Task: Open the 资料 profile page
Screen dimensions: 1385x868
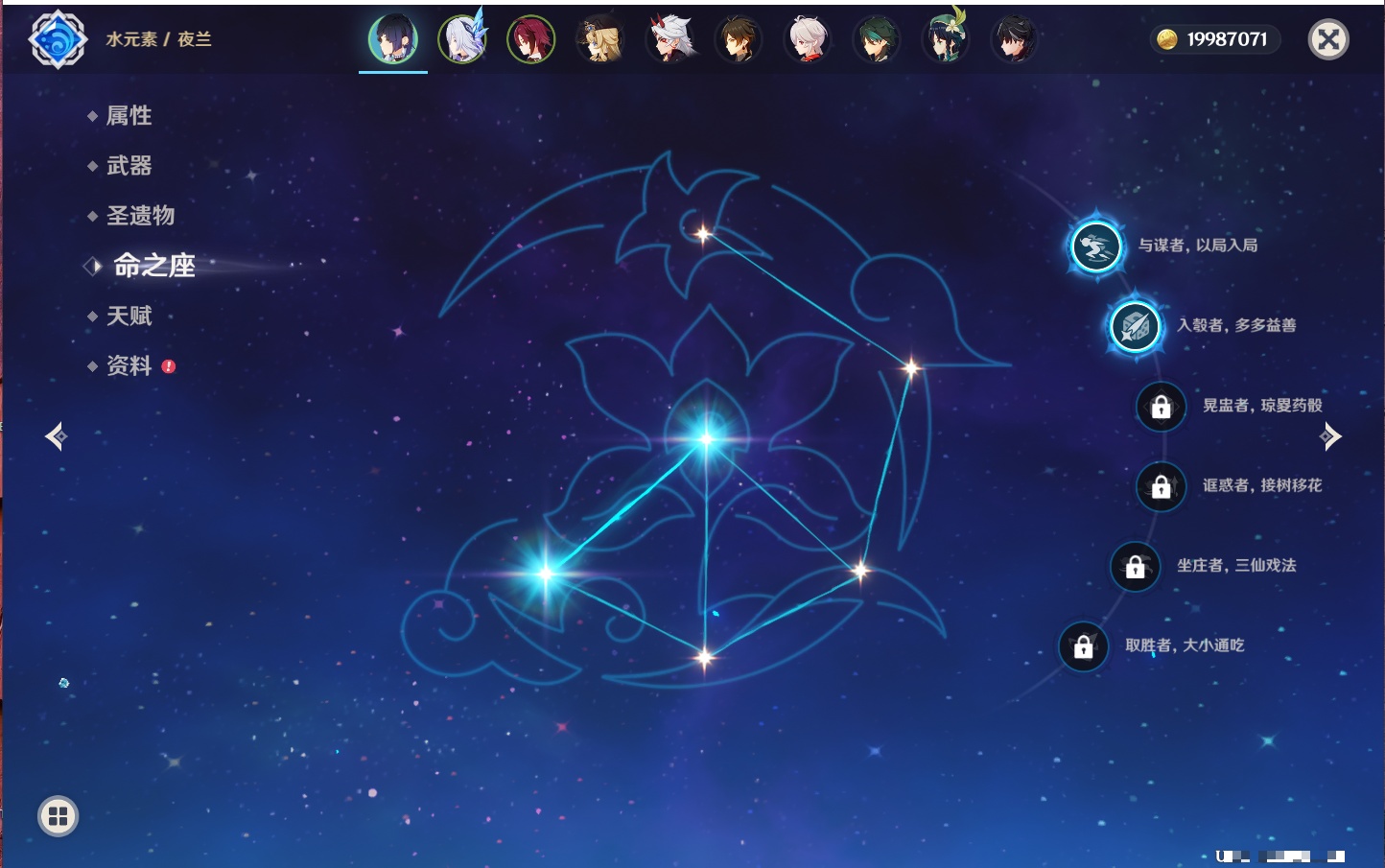Action: [129, 365]
